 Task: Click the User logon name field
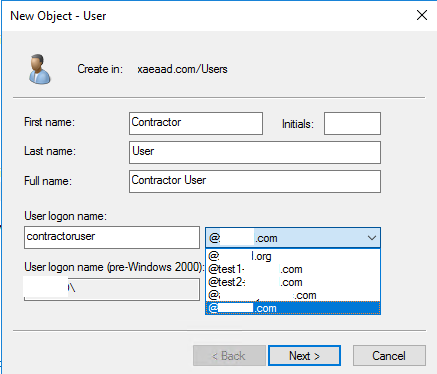(x=112, y=237)
